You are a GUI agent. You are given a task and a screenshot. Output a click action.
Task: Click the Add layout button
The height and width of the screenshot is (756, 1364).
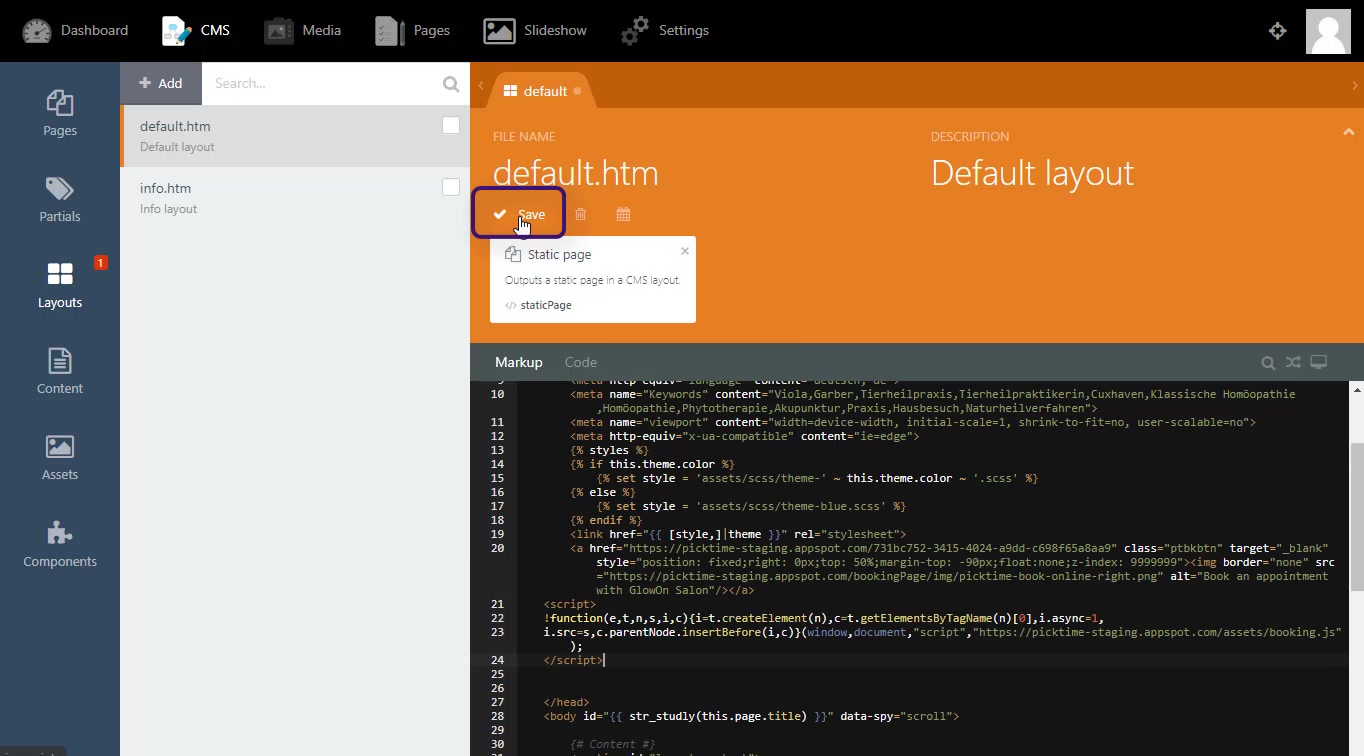pyautogui.click(x=161, y=84)
